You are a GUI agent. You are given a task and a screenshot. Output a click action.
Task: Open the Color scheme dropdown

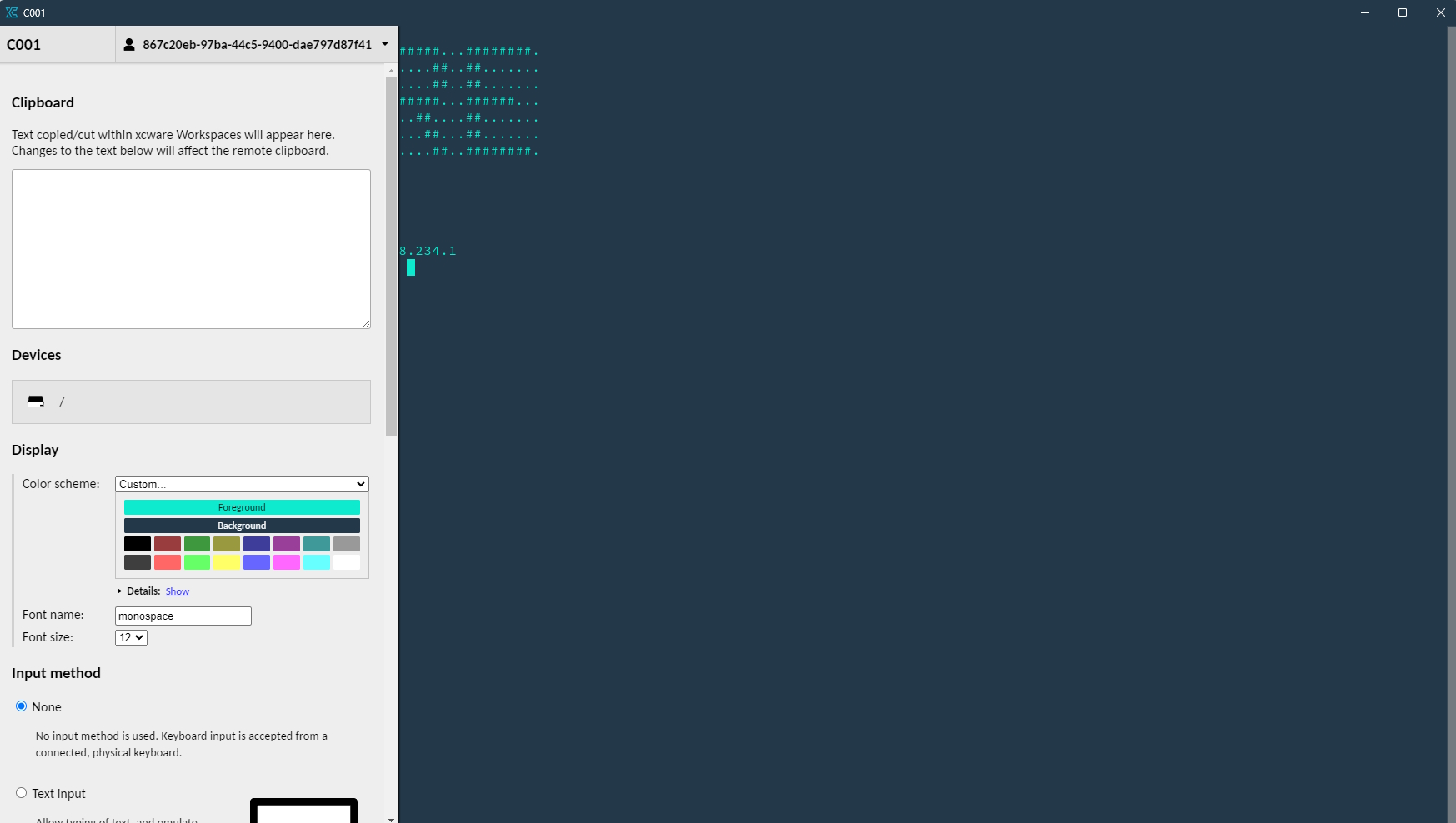coord(241,484)
